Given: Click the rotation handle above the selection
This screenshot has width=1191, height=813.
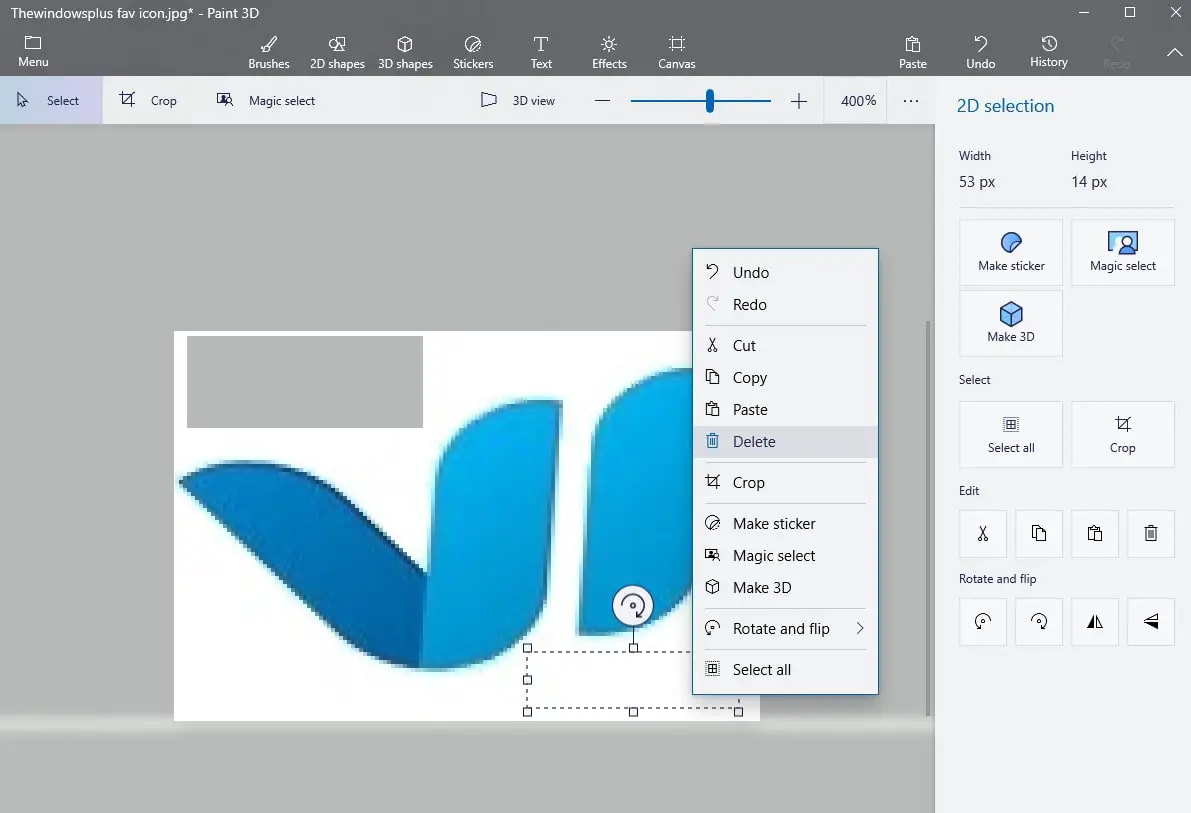Looking at the screenshot, I should 633,606.
